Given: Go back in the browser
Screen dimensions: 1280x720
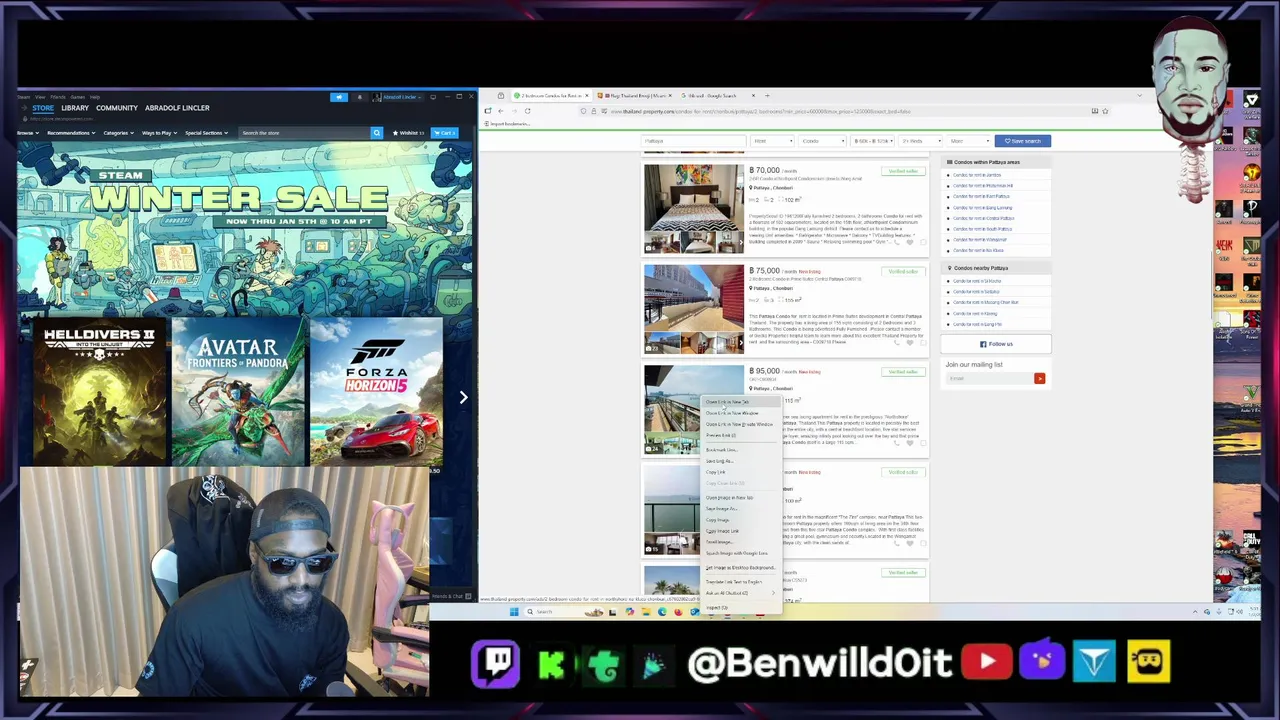Looking at the screenshot, I should [x=501, y=111].
